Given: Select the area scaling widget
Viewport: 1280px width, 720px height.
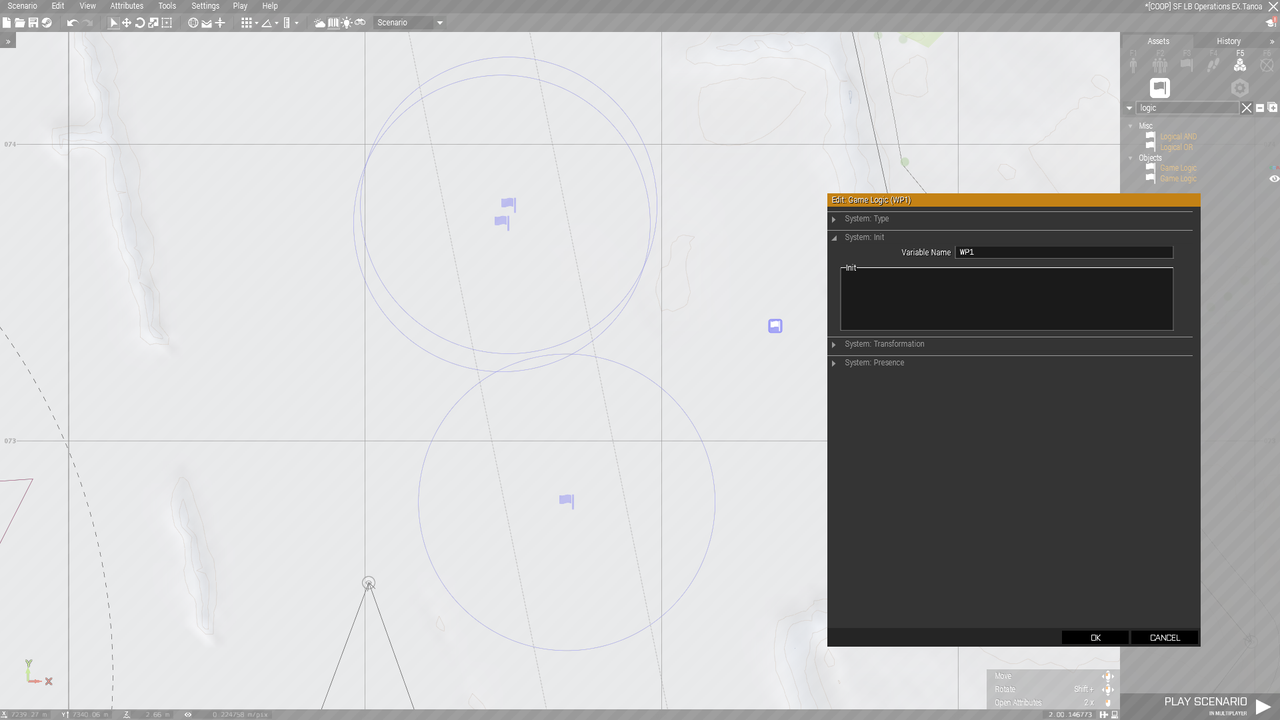Looking at the screenshot, I should pyautogui.click(x=166, y=23).
